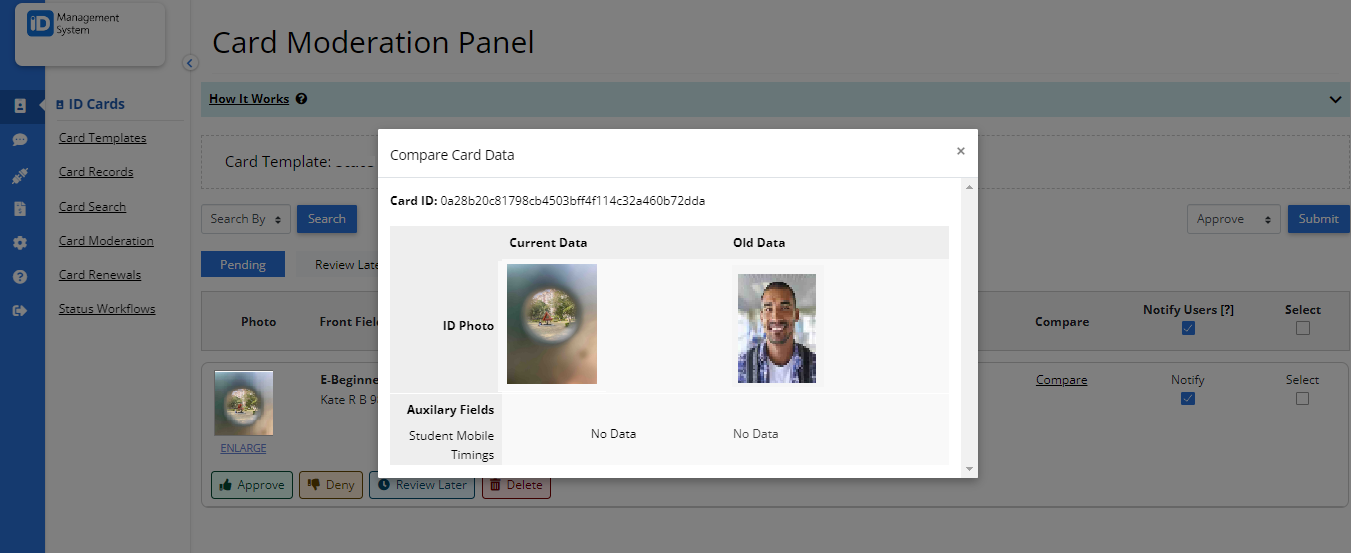Viewport: 1351px width, 553px height.
Task: Open the settings gear sidebar icon
Action: [x=20, y=243]
